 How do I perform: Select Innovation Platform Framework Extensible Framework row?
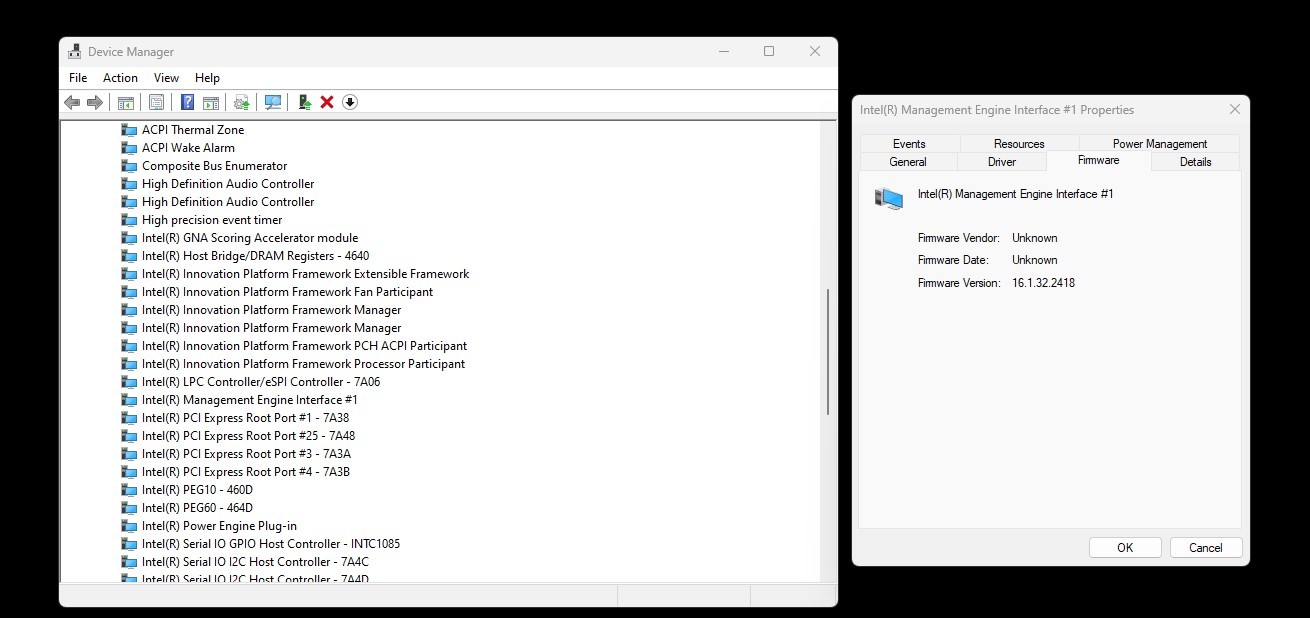pyautogui.click(x=305, y=274)
